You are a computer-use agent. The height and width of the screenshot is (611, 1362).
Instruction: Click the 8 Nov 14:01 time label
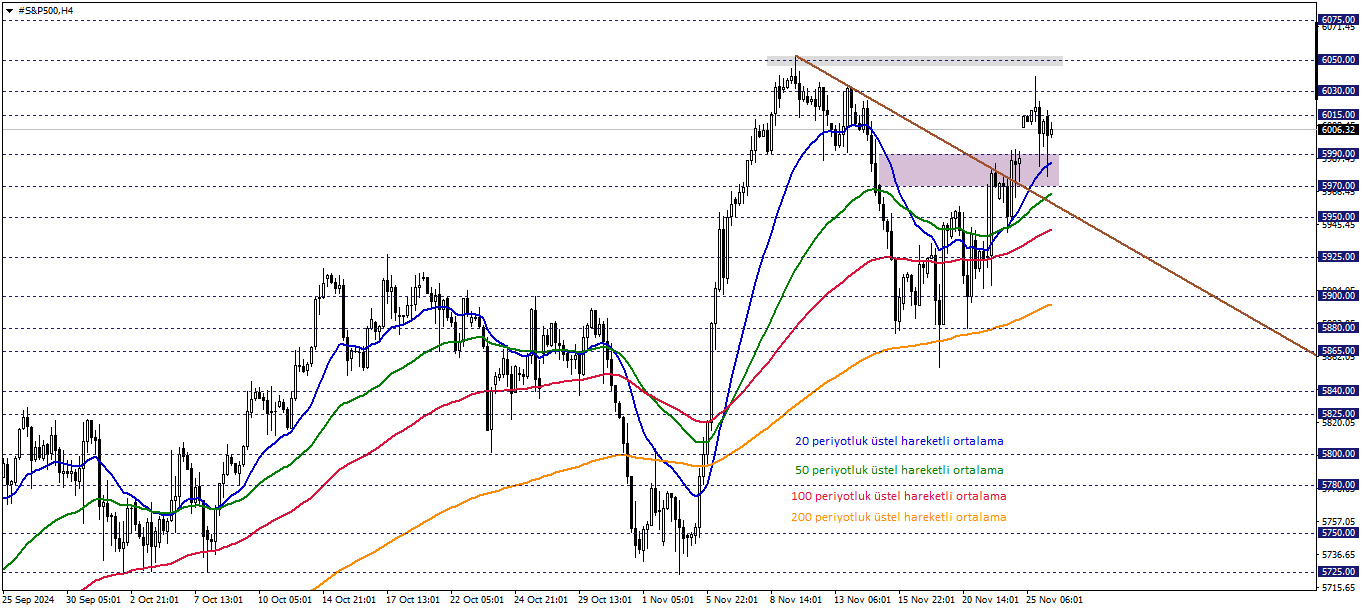(x=796, y=601)
